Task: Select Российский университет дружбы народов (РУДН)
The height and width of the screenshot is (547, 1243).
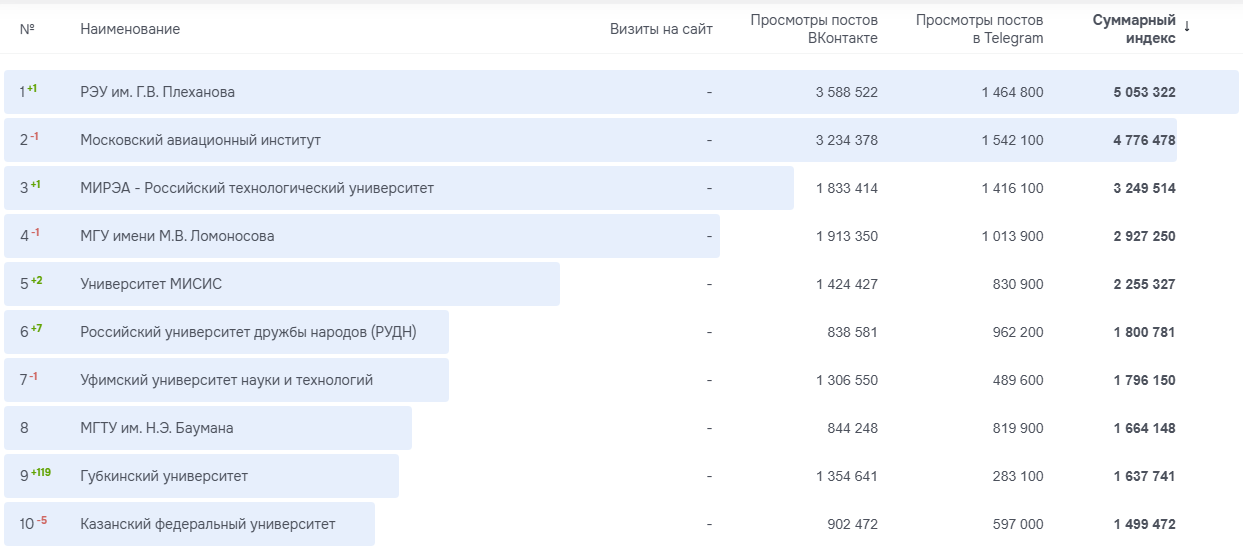Action: tap(248, 332)
